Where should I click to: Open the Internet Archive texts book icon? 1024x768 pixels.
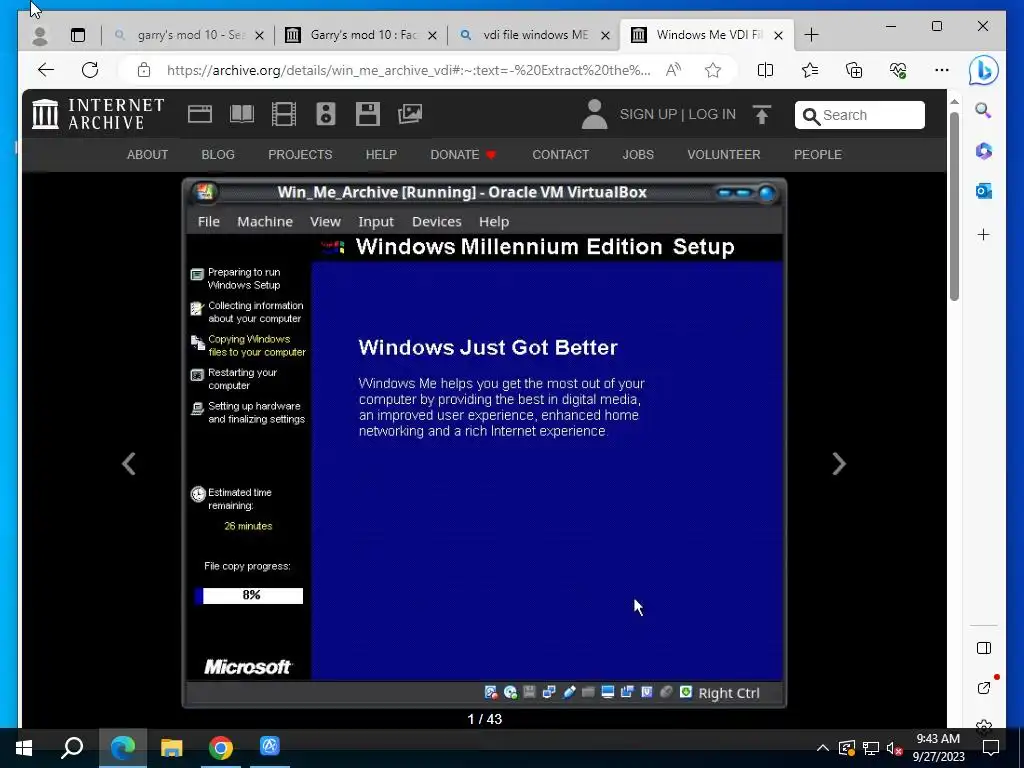pos(242,114)
